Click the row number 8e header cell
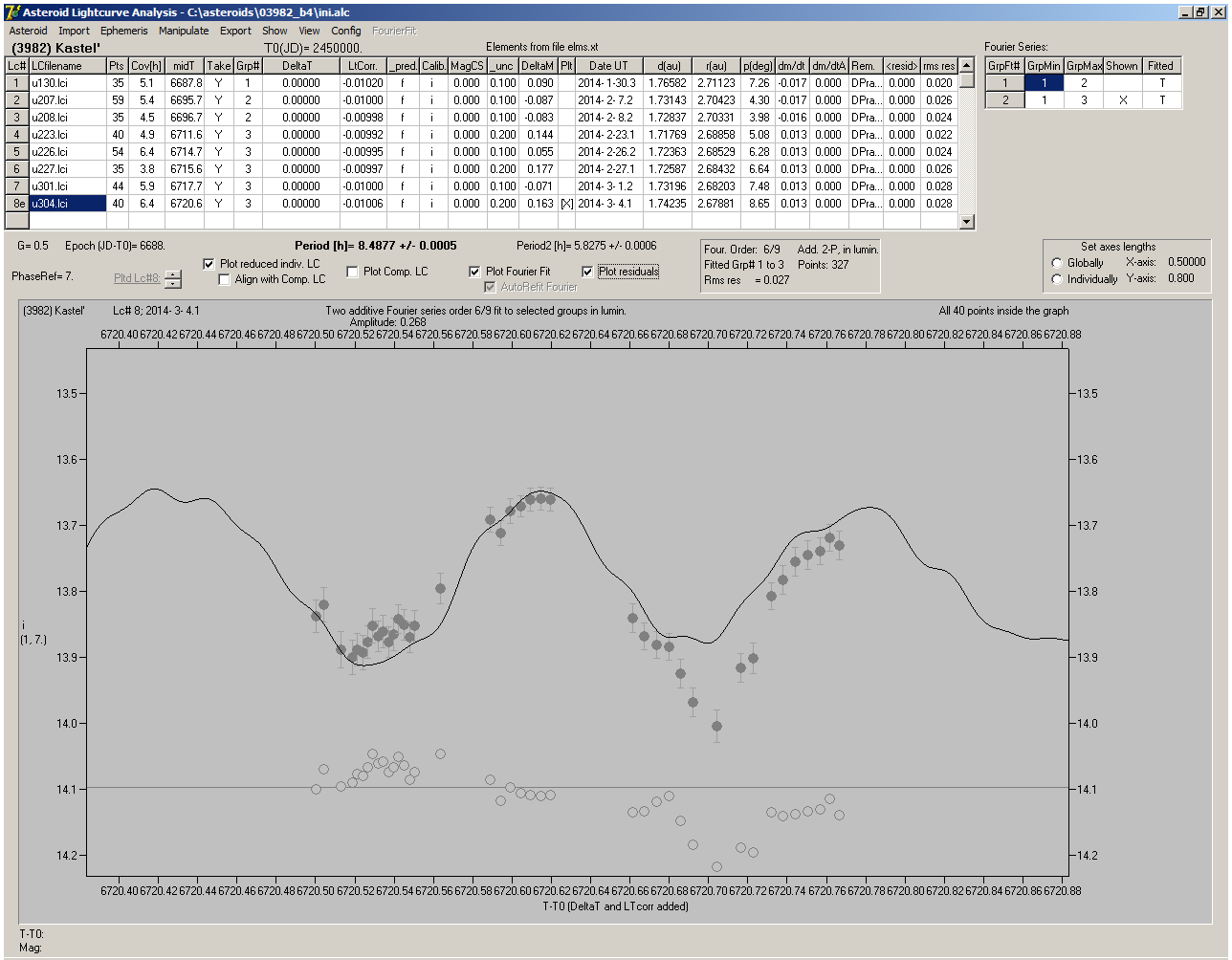 tap(17, 204)
